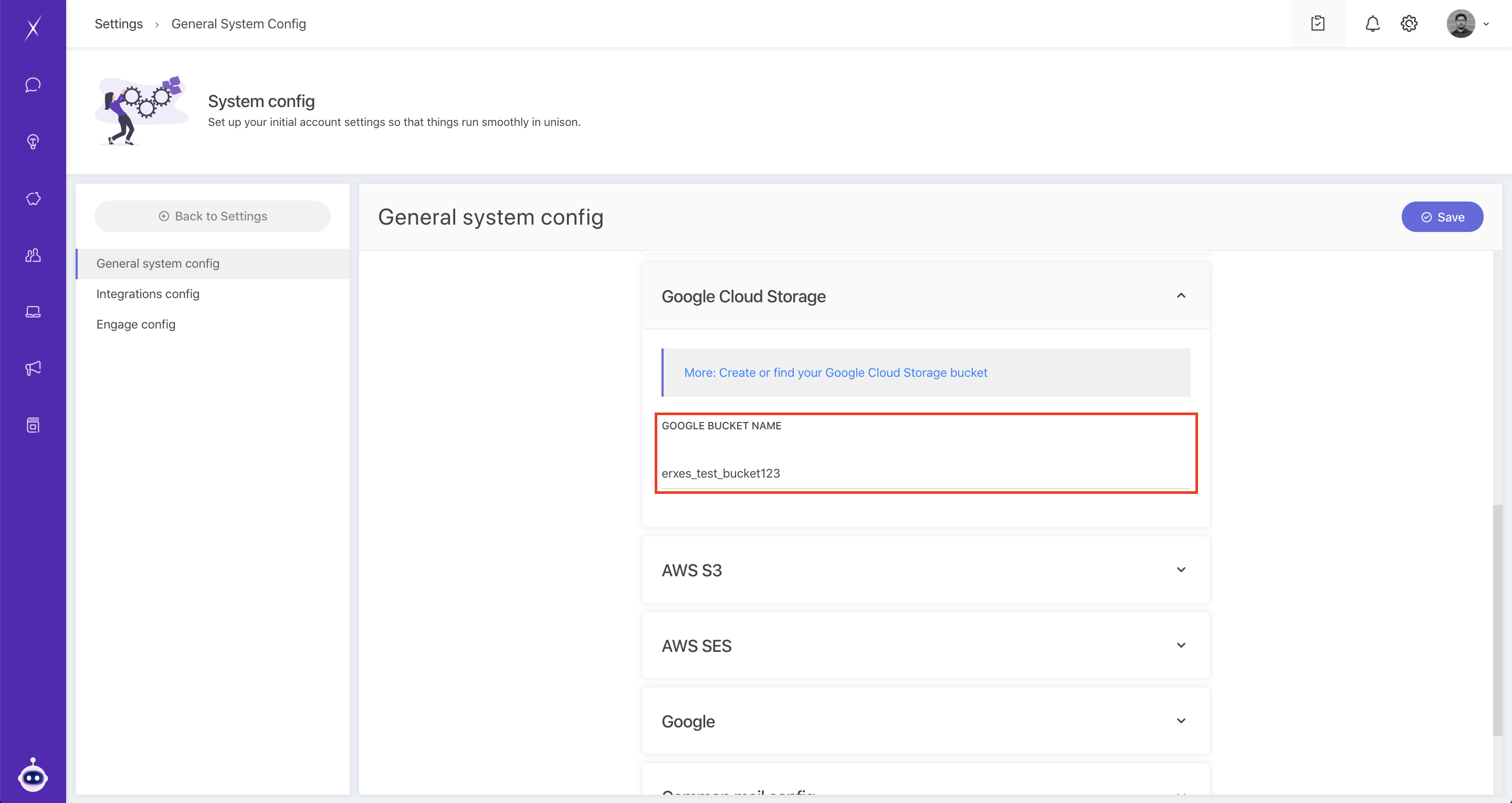
Task: Open the piggy bank sales icon
Action: click(33, 198)
